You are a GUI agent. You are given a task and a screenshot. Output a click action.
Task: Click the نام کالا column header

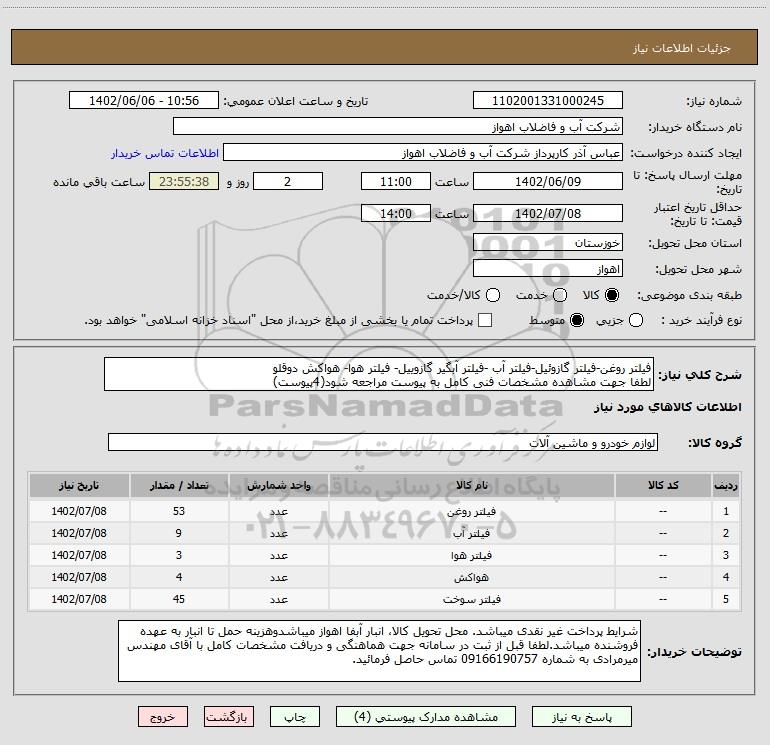click(x=471, y=485)
